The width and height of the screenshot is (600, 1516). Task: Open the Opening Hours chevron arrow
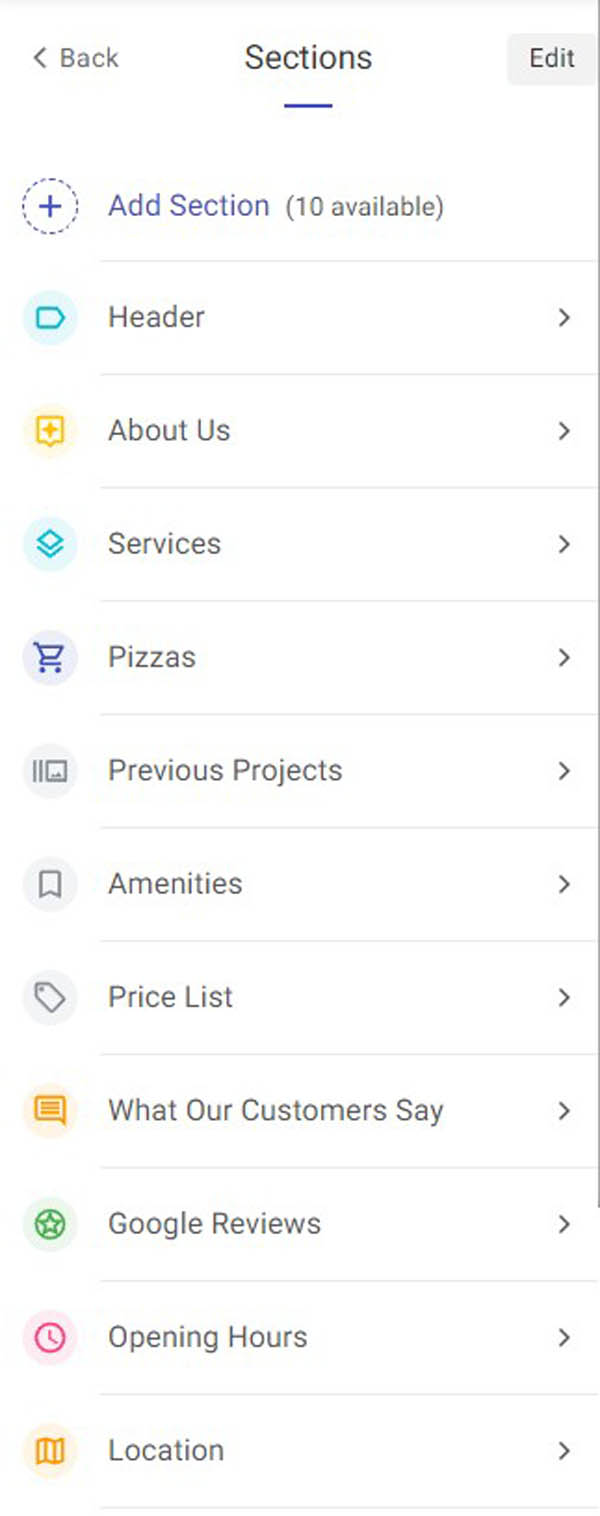pos(564,1337)
